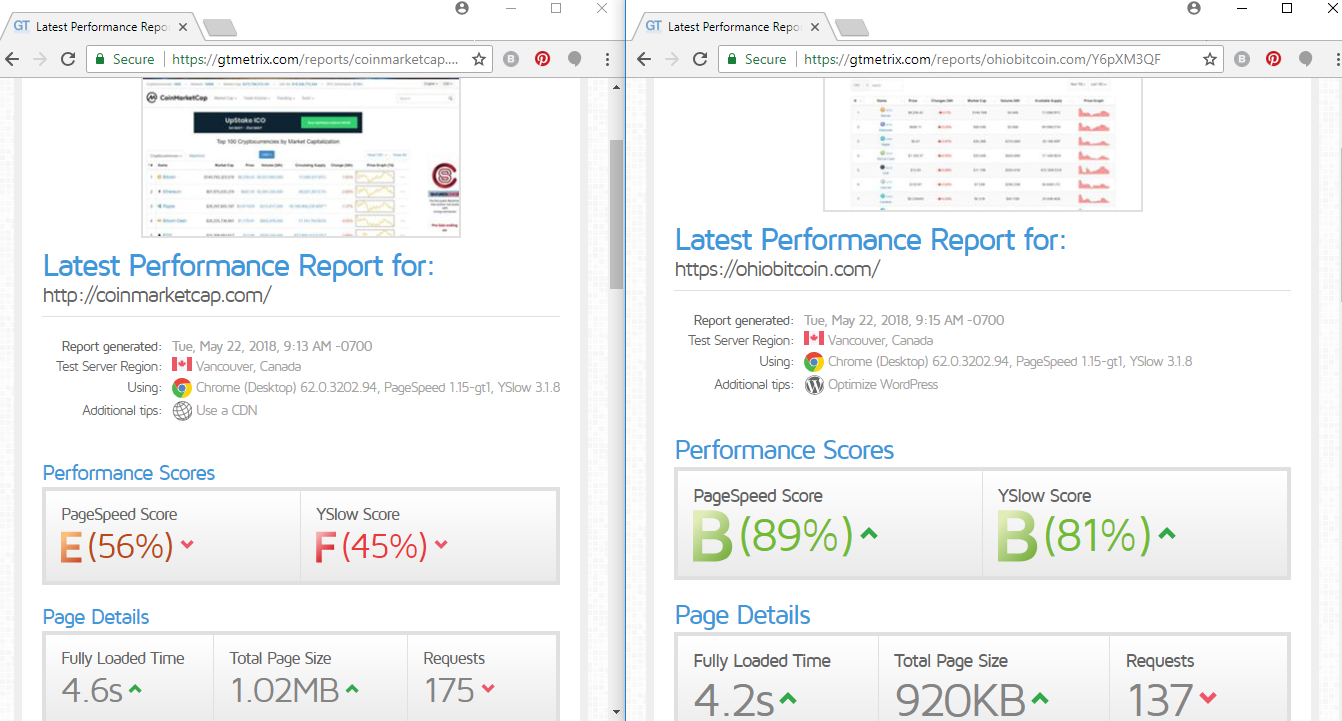Open the Use a CDN tip link
1342x721 pixels.
(226, 410)
